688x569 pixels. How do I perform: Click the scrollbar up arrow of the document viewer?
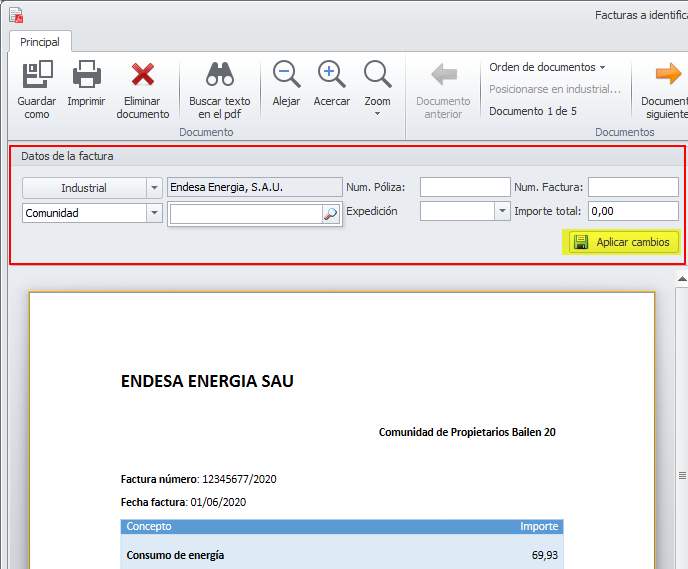[x=682, y=277]
